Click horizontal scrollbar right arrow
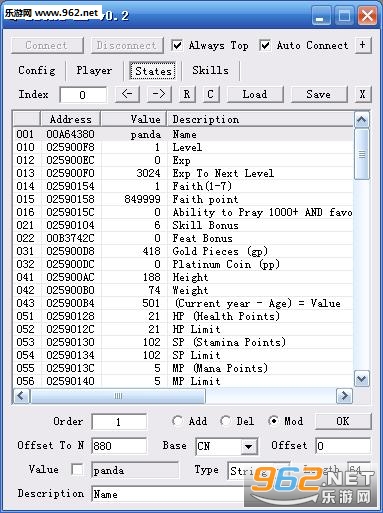Viewport: 383px width, 513px height. 344,396
